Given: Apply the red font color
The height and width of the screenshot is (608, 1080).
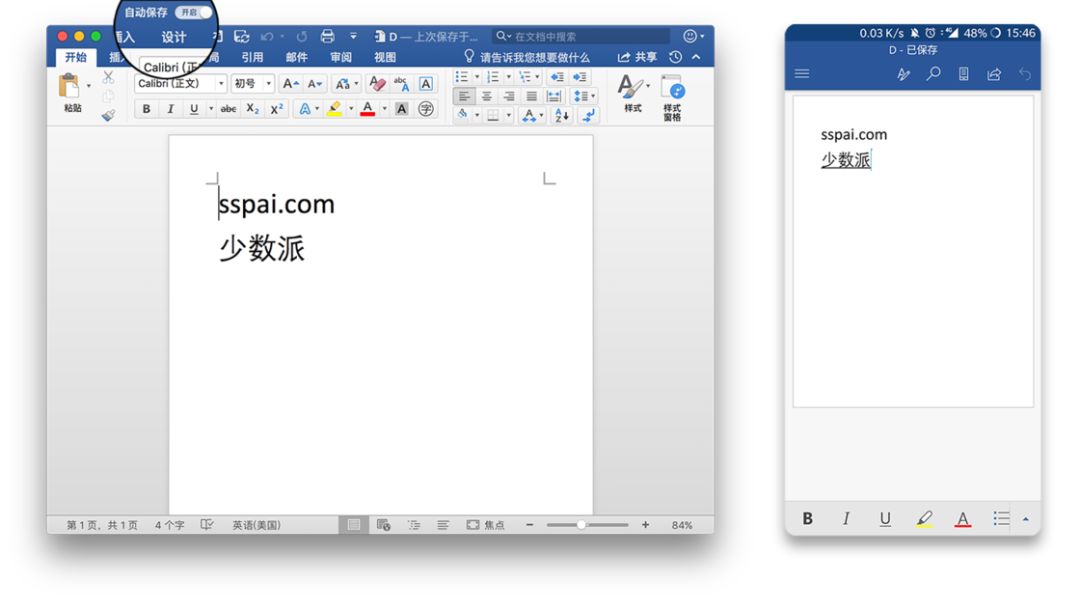Looking at the screenshot, I should click(x=368, y=109).
